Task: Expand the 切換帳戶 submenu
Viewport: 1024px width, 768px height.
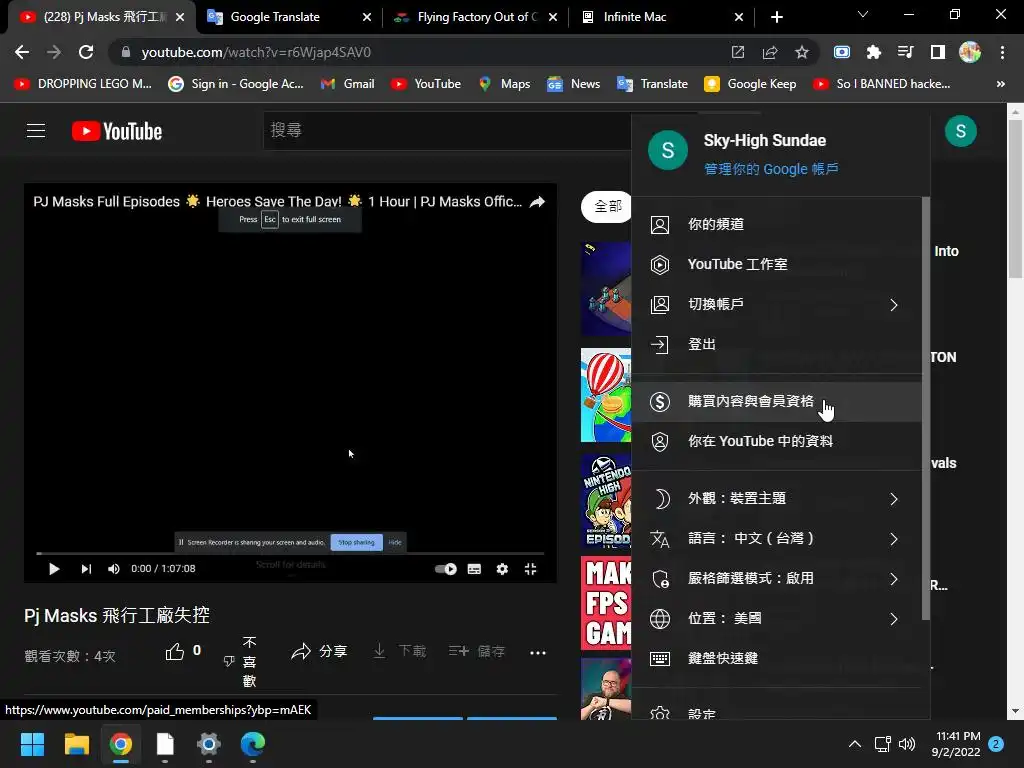Action: (x=776, y=304)
